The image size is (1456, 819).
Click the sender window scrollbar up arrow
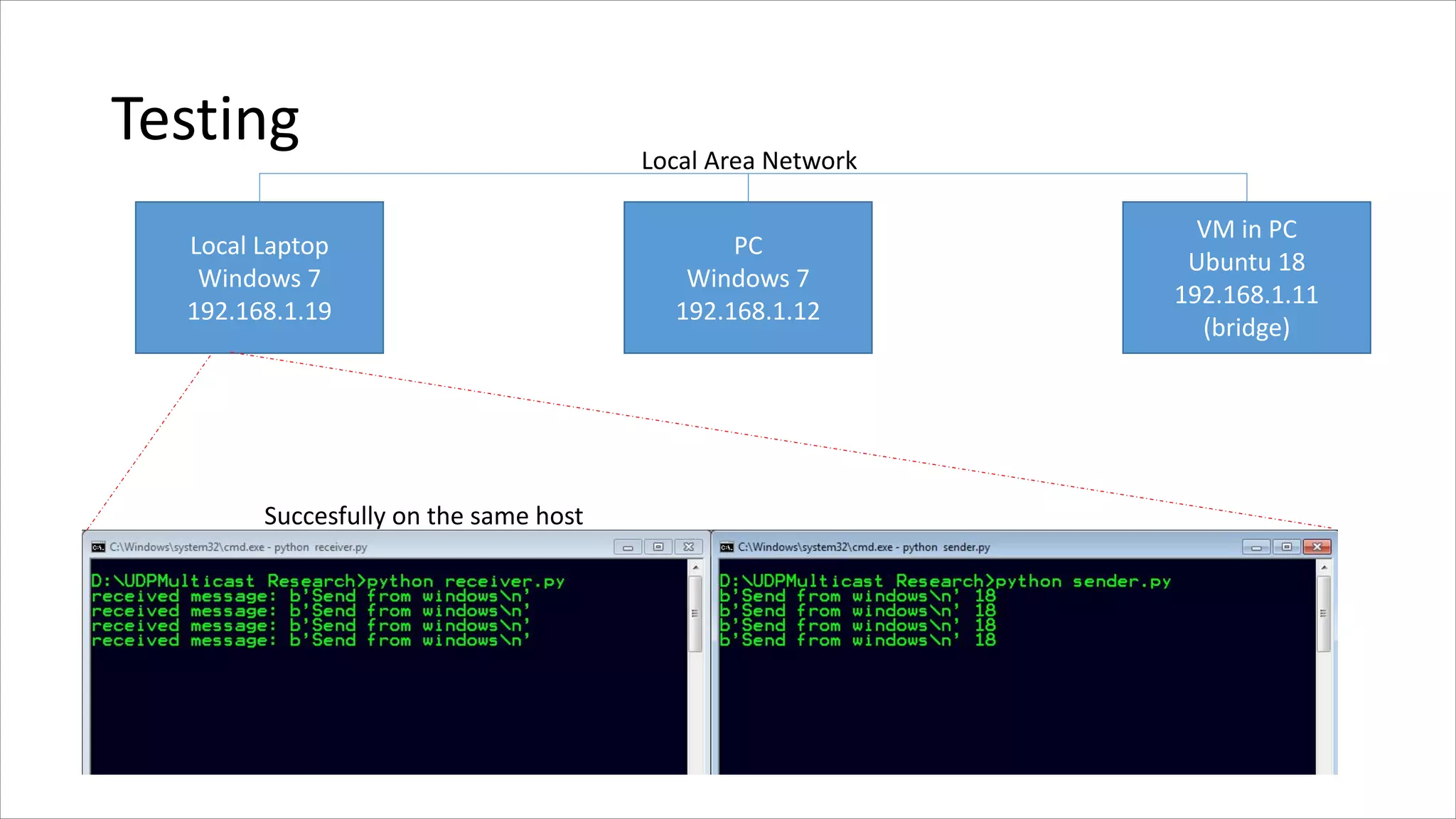(1324, 567)
